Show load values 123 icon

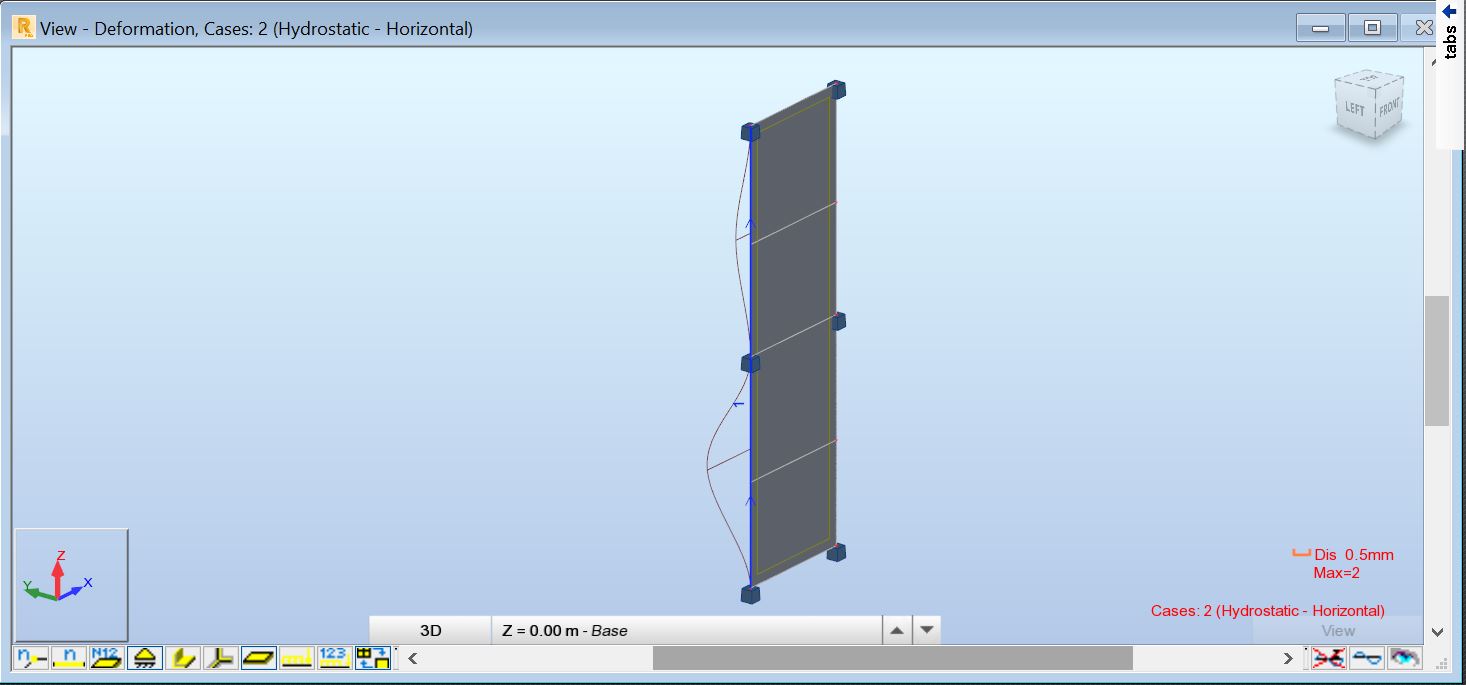(334, 658)
